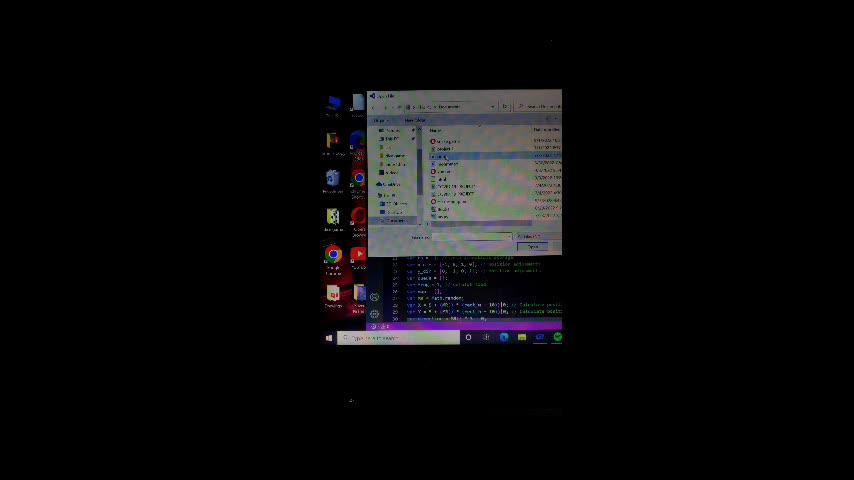Open the Organize menu

coord(380,120)
